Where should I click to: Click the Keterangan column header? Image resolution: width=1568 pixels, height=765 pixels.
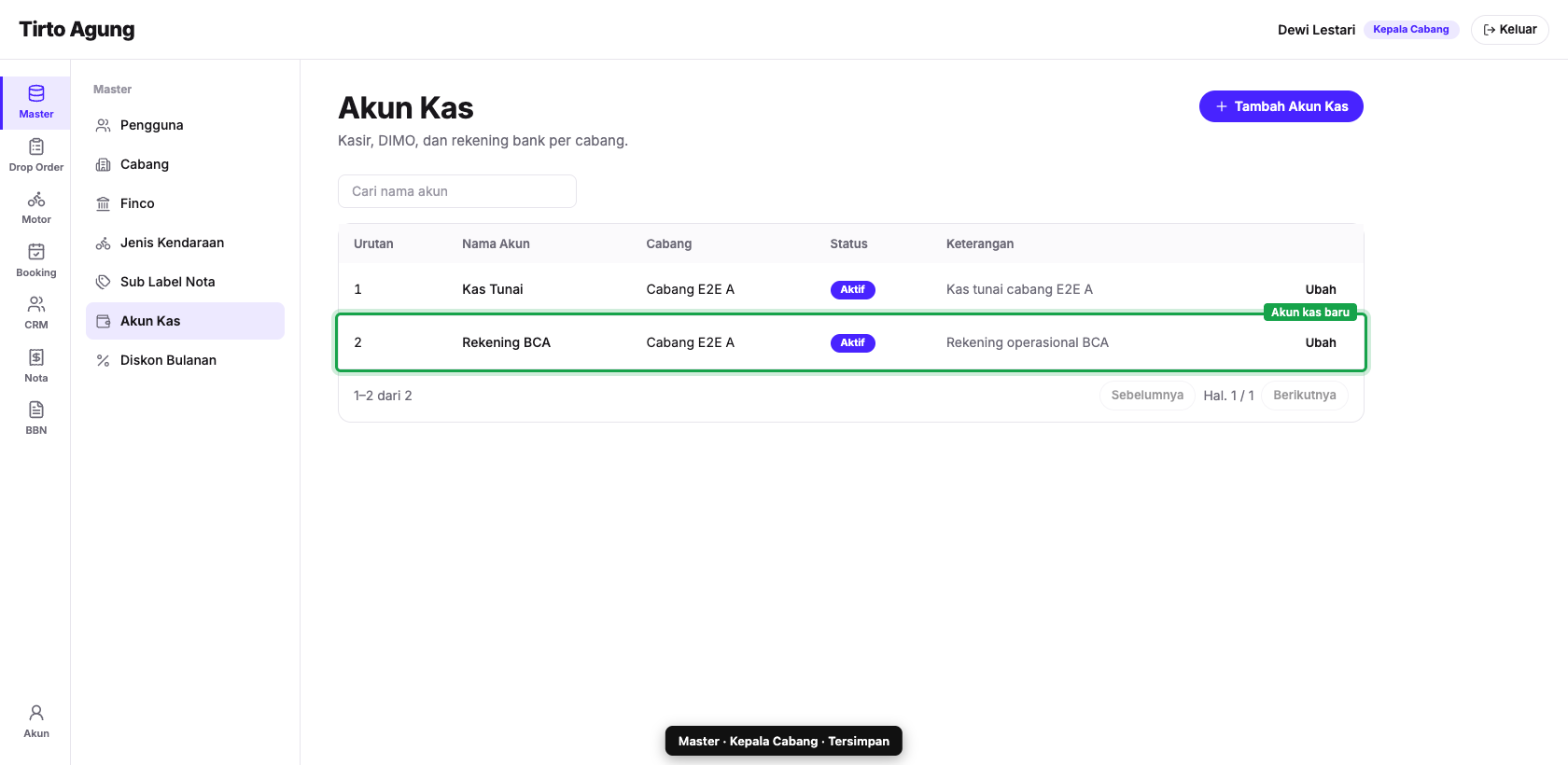pos(980,243)
